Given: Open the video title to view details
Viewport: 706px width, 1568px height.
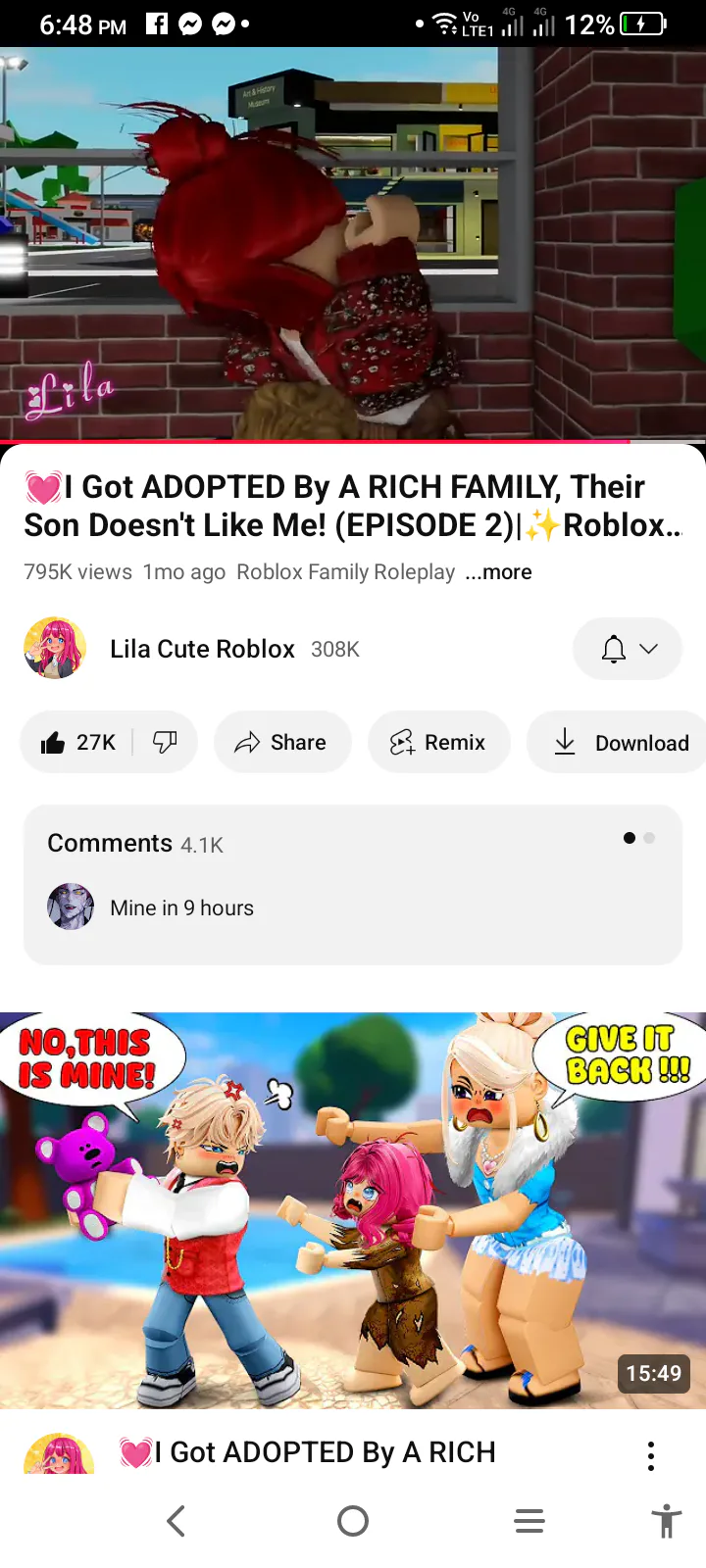Looking at the screenshot, I should (x=353, y=506).
